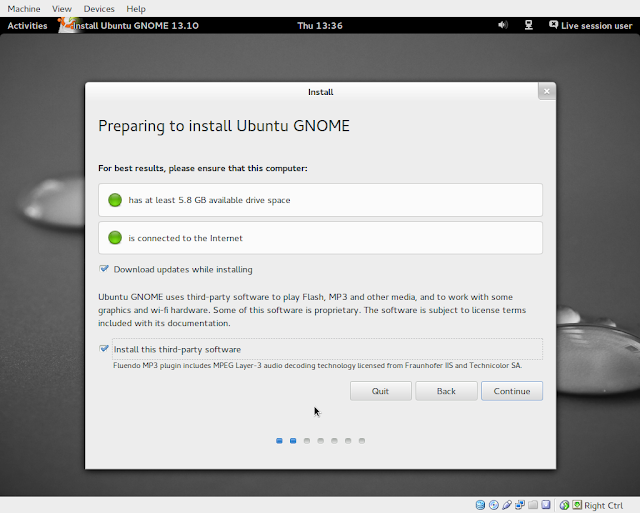Close the Install dialog window
Viewport: 640px width, 513px height.
point(547,91)
